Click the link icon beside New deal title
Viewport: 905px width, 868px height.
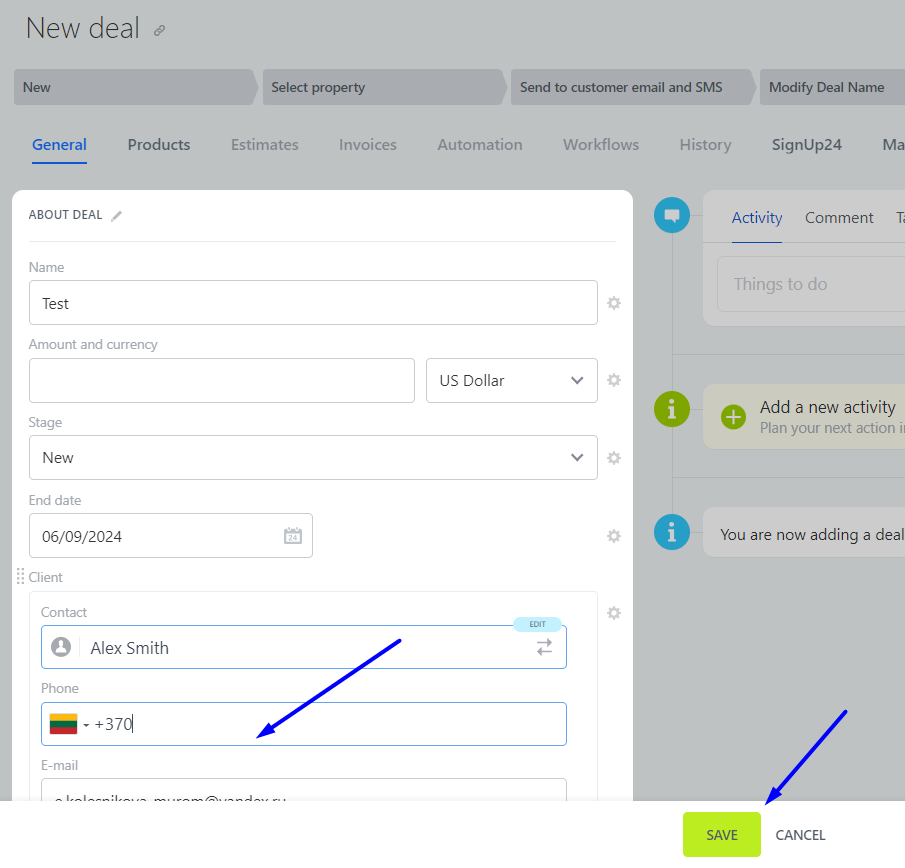160,31
